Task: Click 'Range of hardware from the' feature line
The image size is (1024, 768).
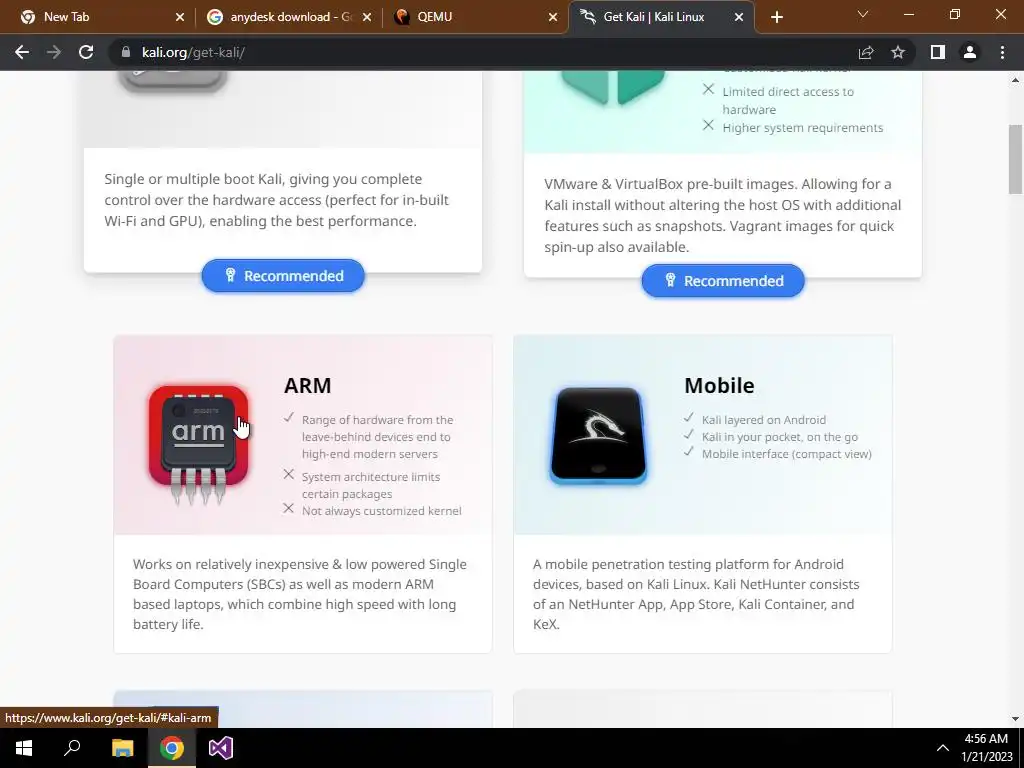Action: pos(377,420)
